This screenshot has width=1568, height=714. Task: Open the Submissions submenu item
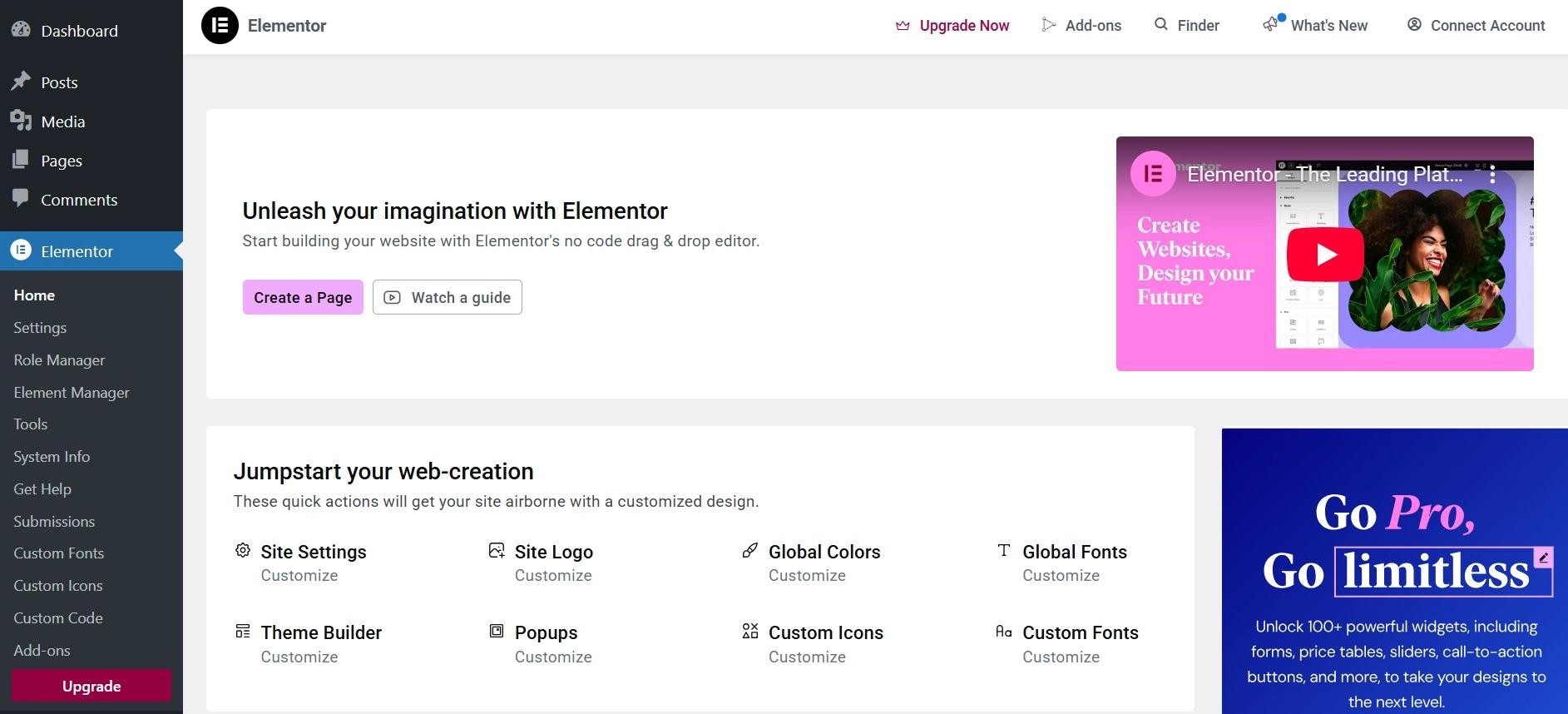(x=54, y=522)
